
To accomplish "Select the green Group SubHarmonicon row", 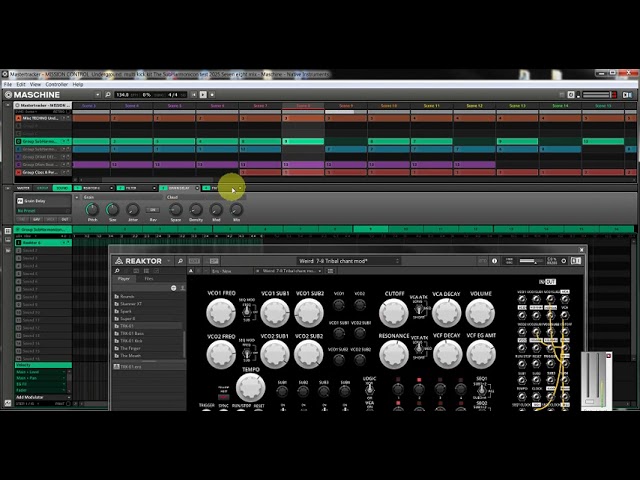I will pyautogui.click(x=43, y=141).
